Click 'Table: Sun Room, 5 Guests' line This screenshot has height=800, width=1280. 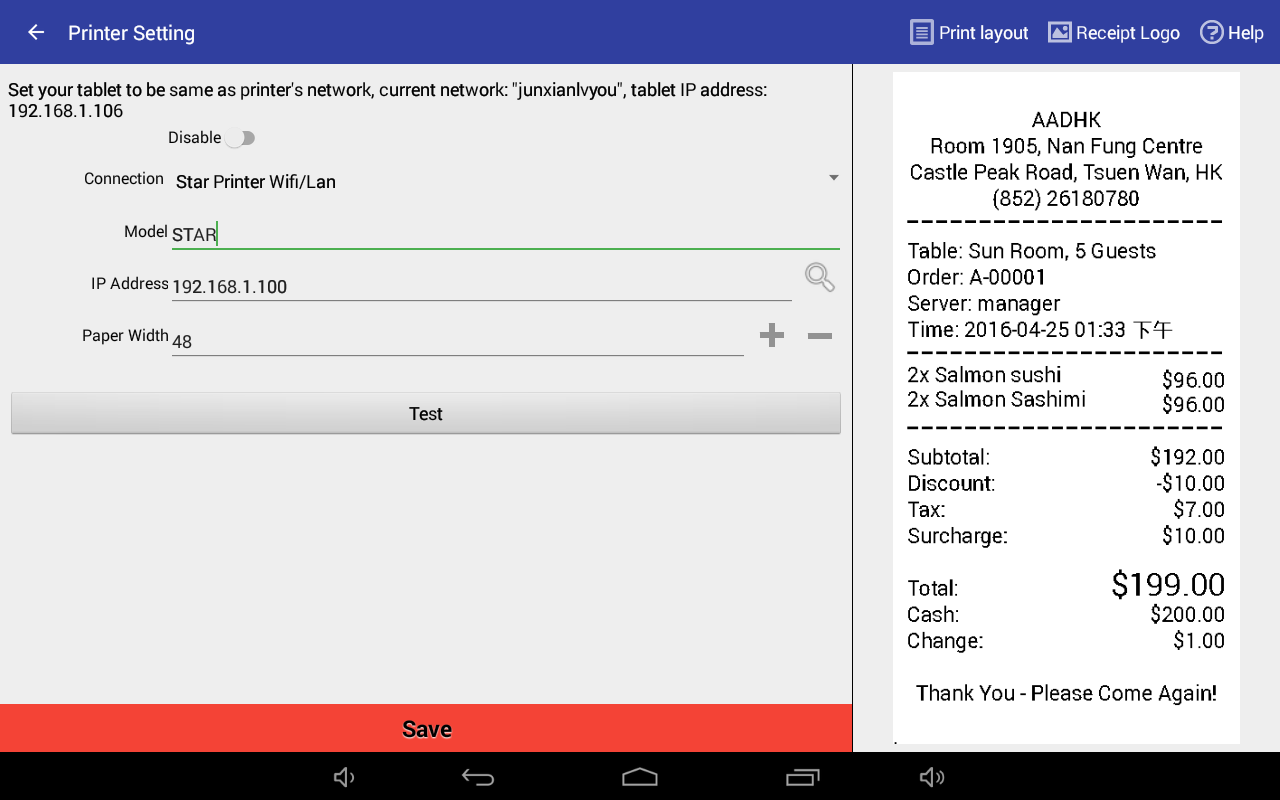click(1031, 251)
